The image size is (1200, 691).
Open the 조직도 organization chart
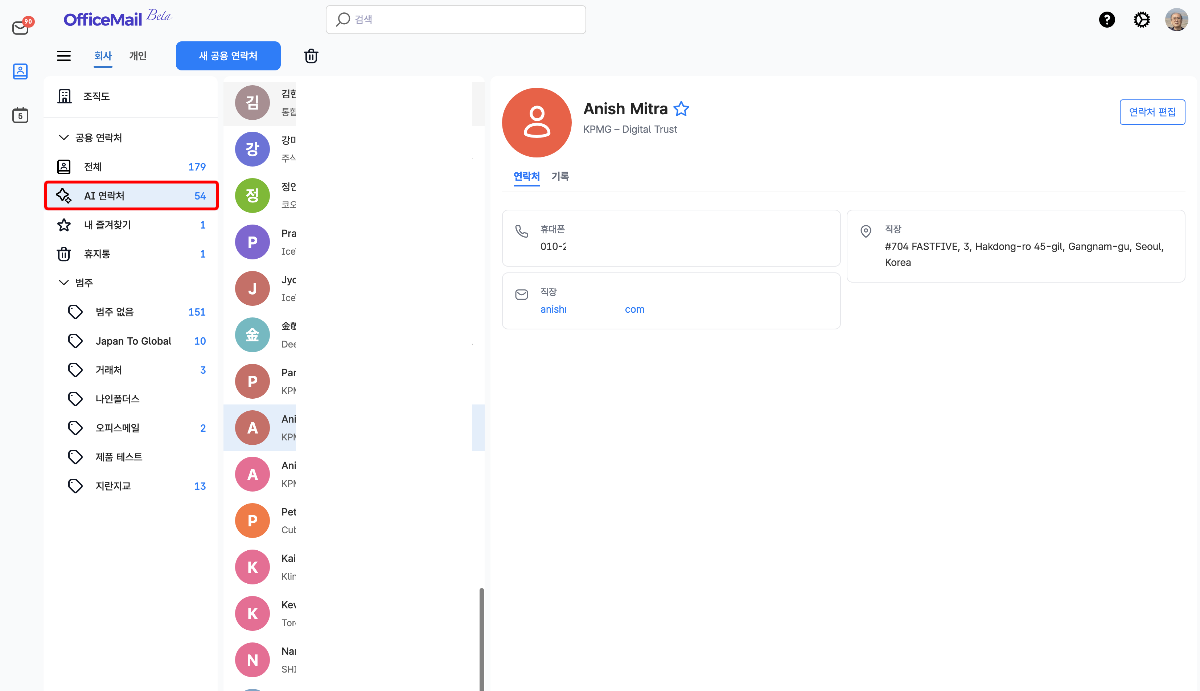tap(96, 97)
